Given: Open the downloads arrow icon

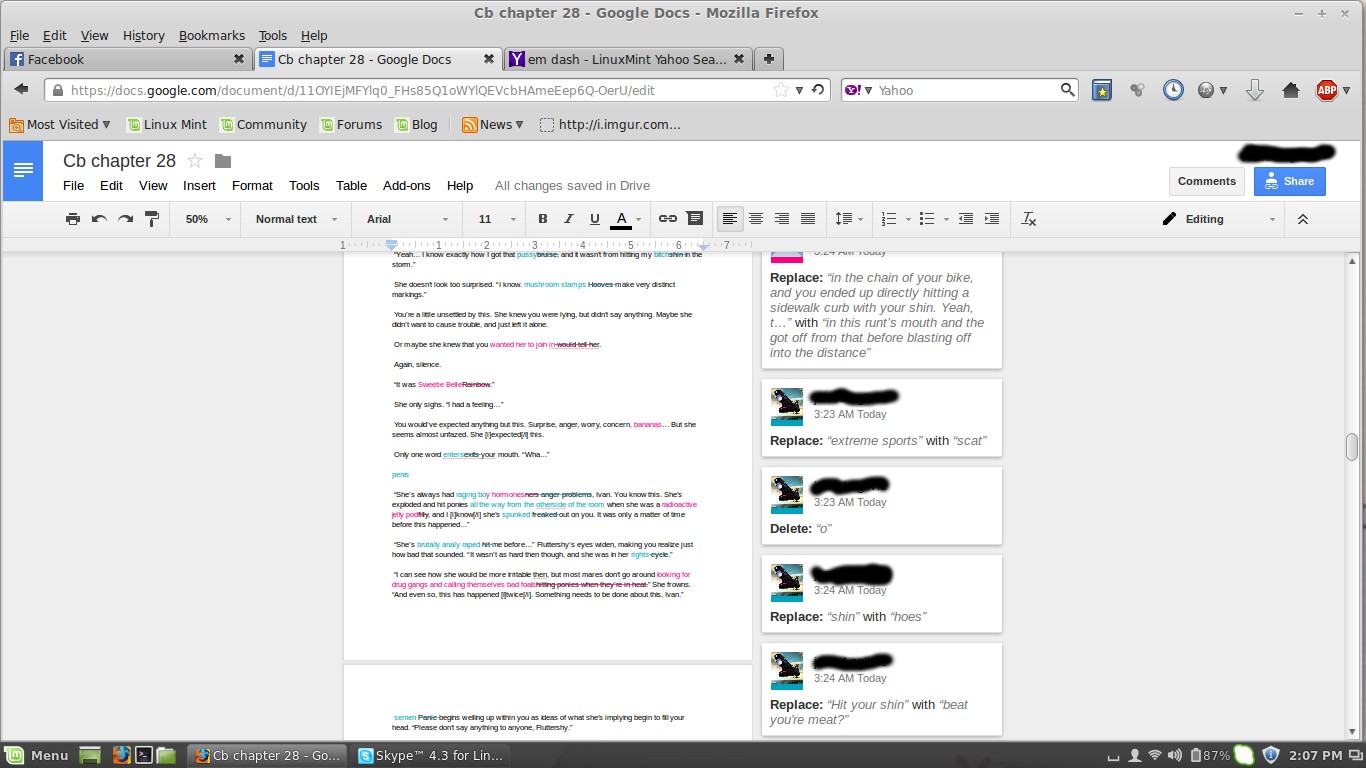Looking at the screenshot, I should click(1255, 90).
